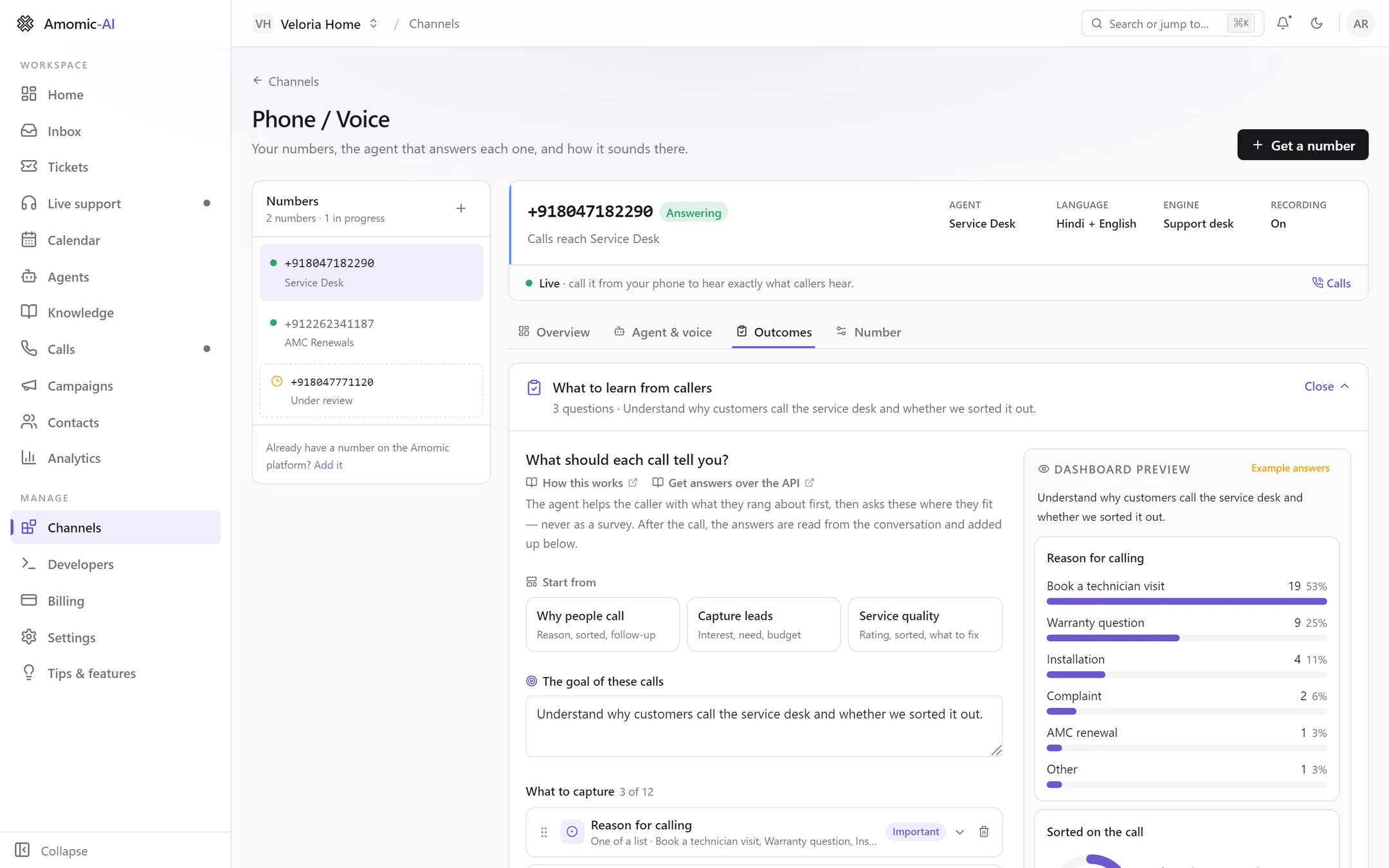The image size is (1389, 868).
Task: Click Example answers label
Action: (x=1290, y=468)
